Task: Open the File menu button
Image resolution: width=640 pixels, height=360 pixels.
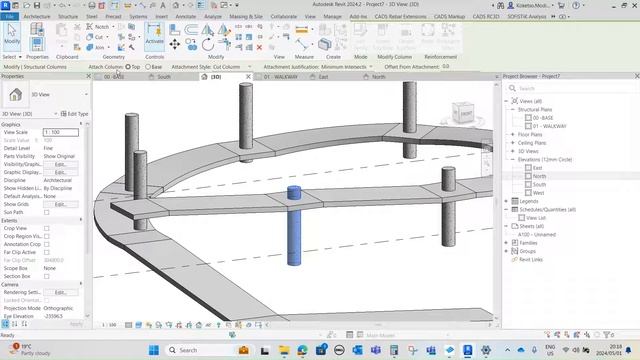Action: click(9, 16)
